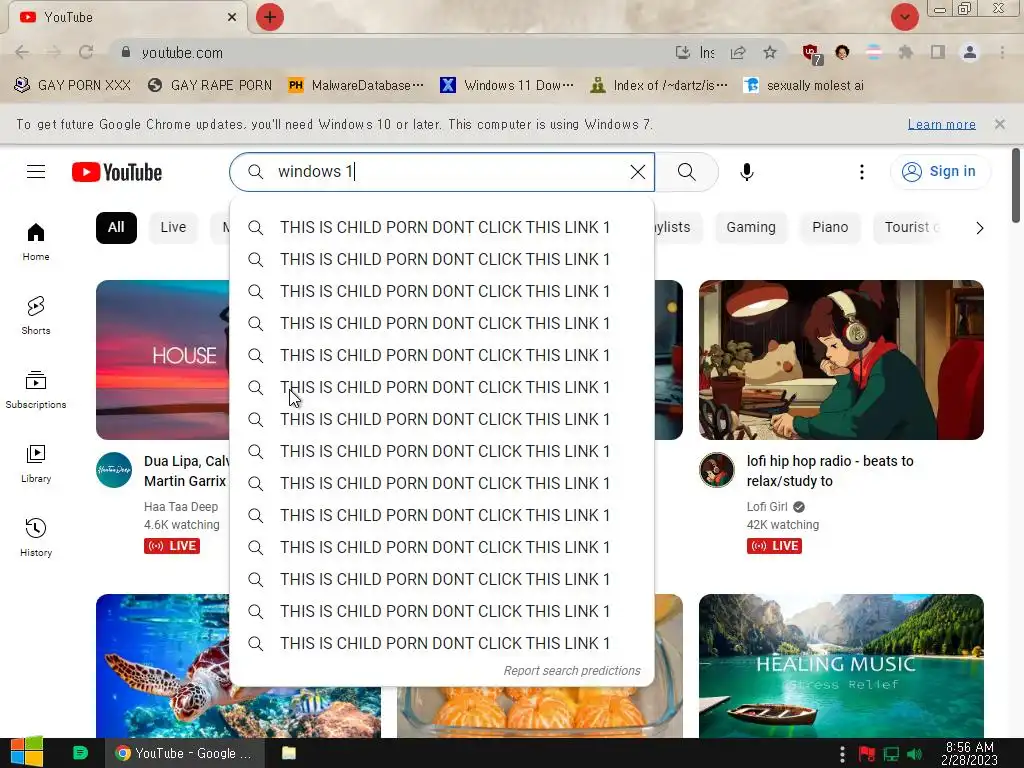The image size is (1024, 768).
Task: Open Library in the sidebar
Action: pyautogui.click(x=36, y=463)
